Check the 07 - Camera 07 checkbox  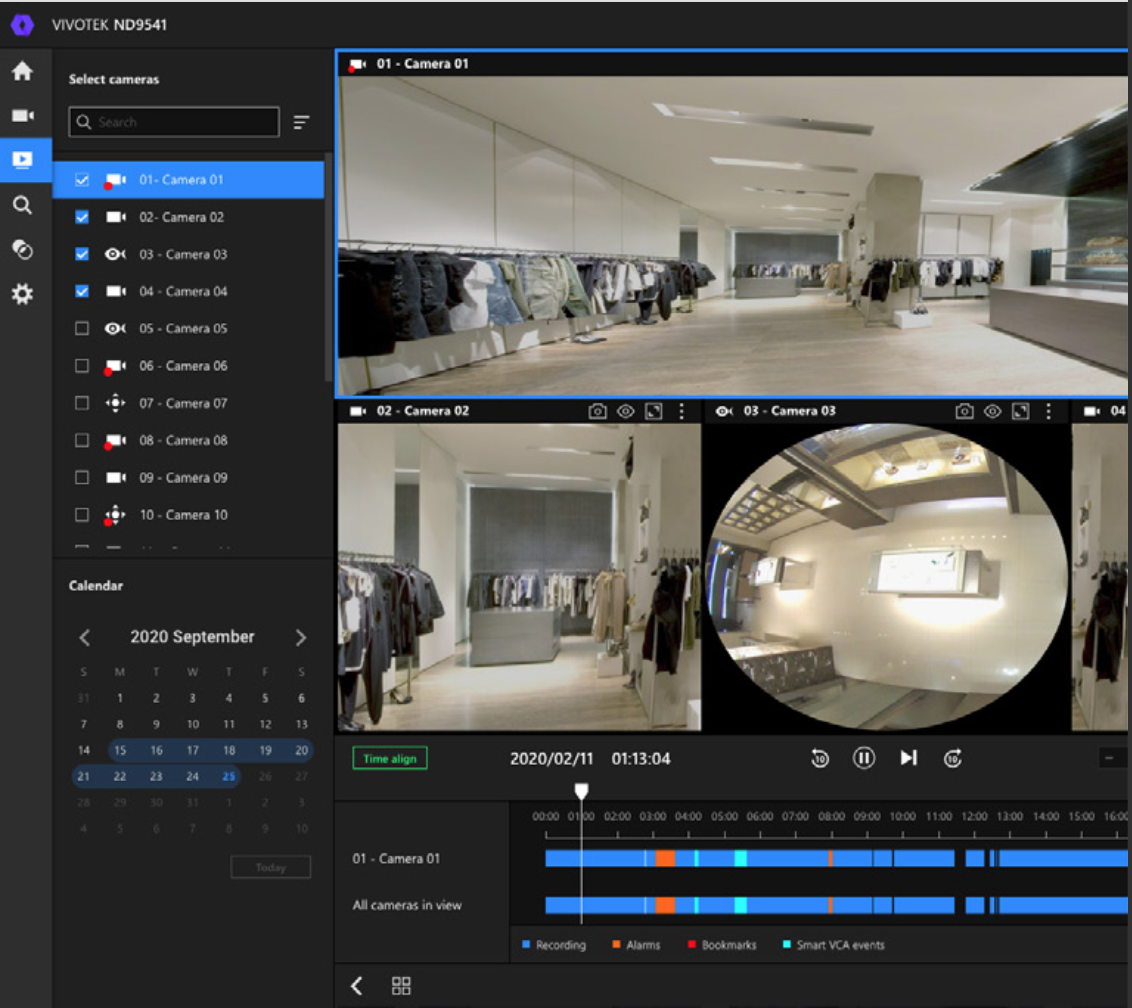83,403
